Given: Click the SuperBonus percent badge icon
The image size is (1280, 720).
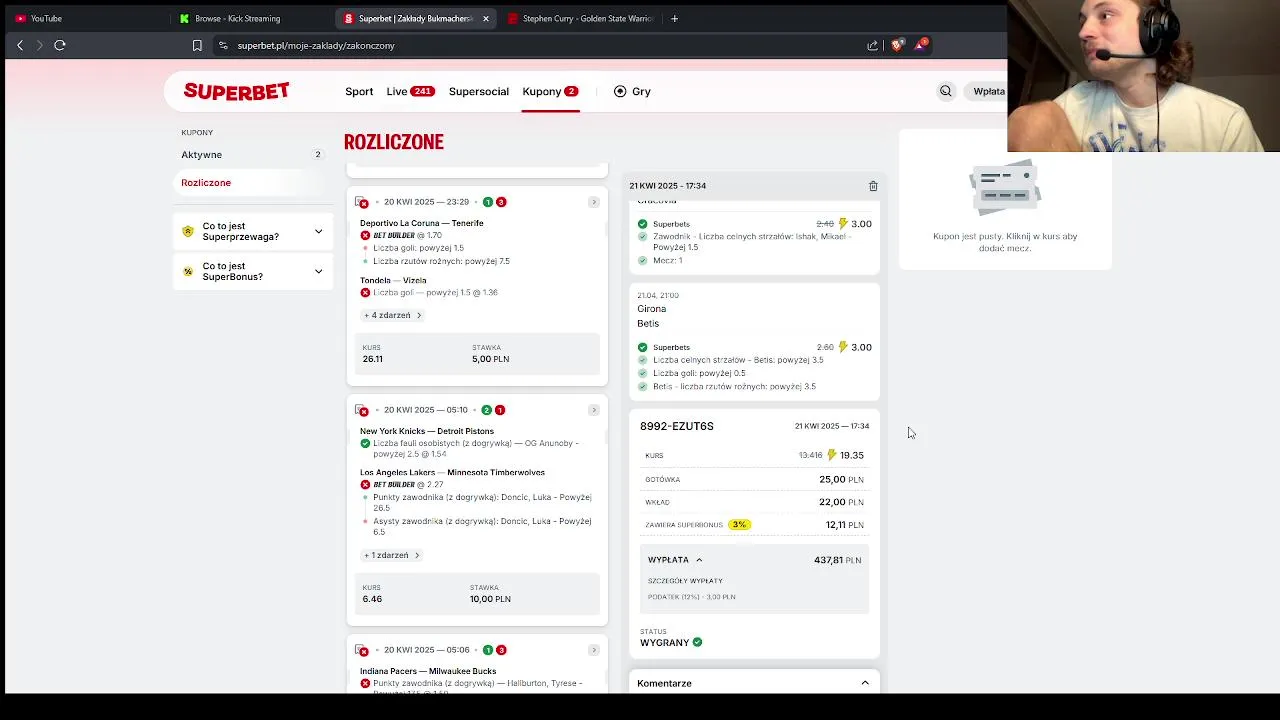Looking at the screenshot, I should click(188, 271).
